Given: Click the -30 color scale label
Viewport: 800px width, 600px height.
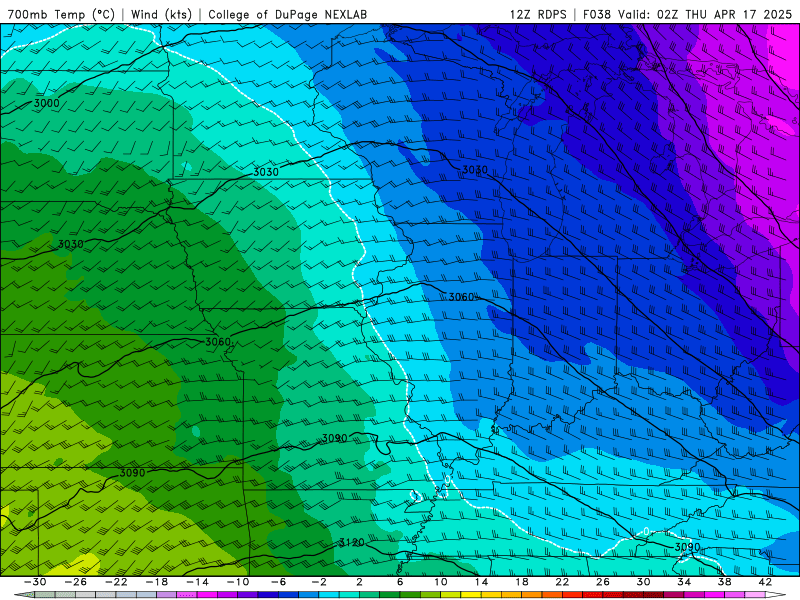Looking at the screenshot, I should [x=35, y=582].
